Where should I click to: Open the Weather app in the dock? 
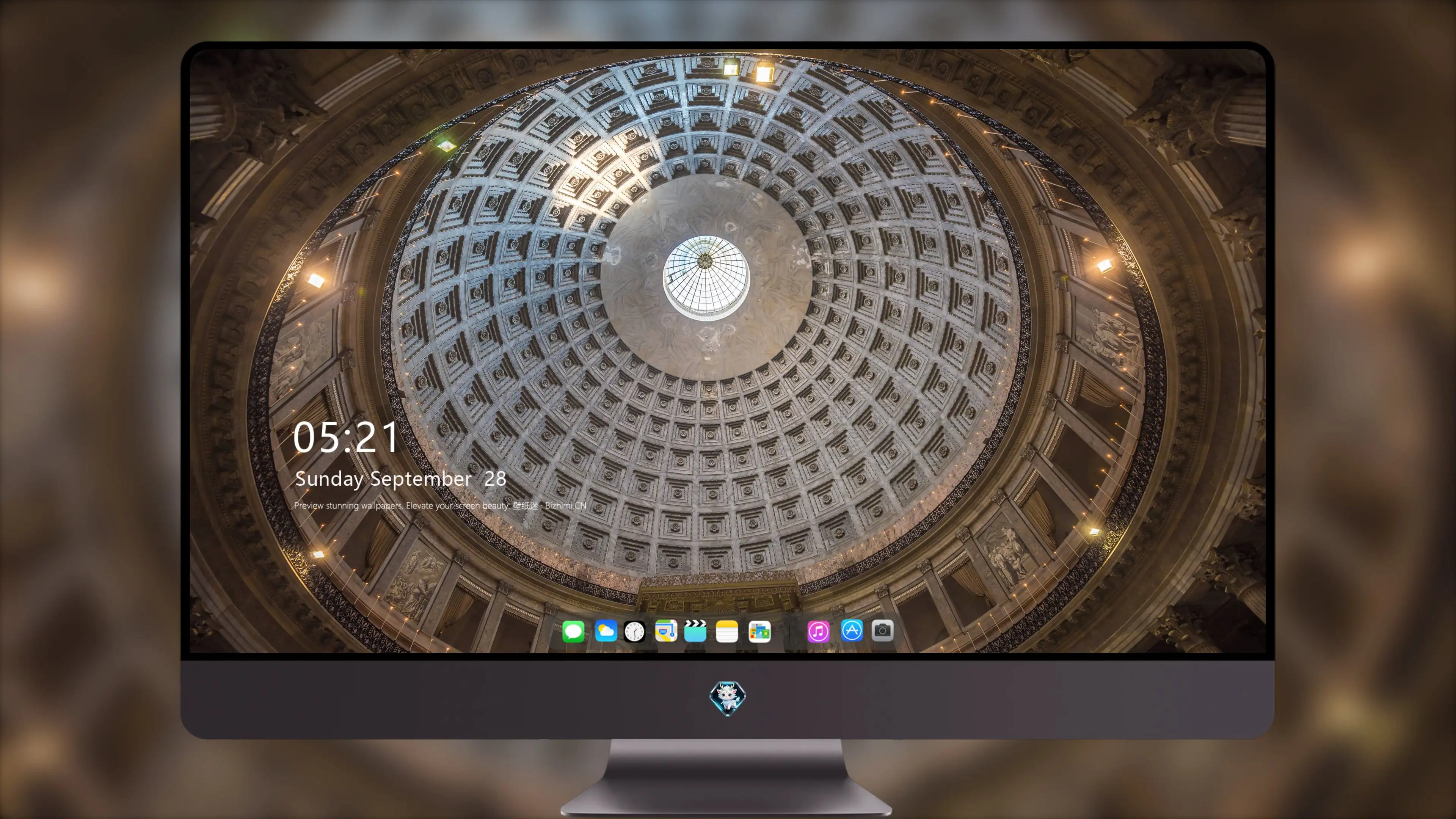(606, 631)
